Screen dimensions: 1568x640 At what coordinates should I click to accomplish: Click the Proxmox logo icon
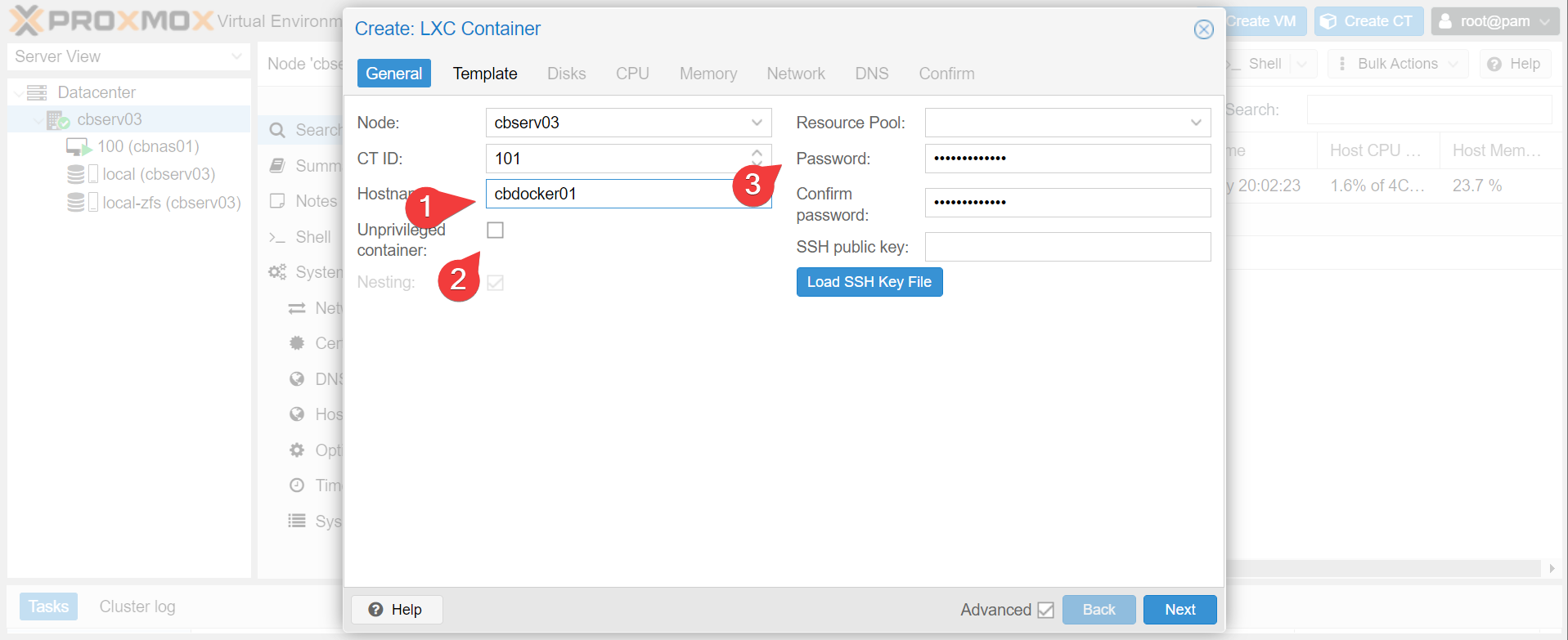pyautogui.click(x=25, y=20)
